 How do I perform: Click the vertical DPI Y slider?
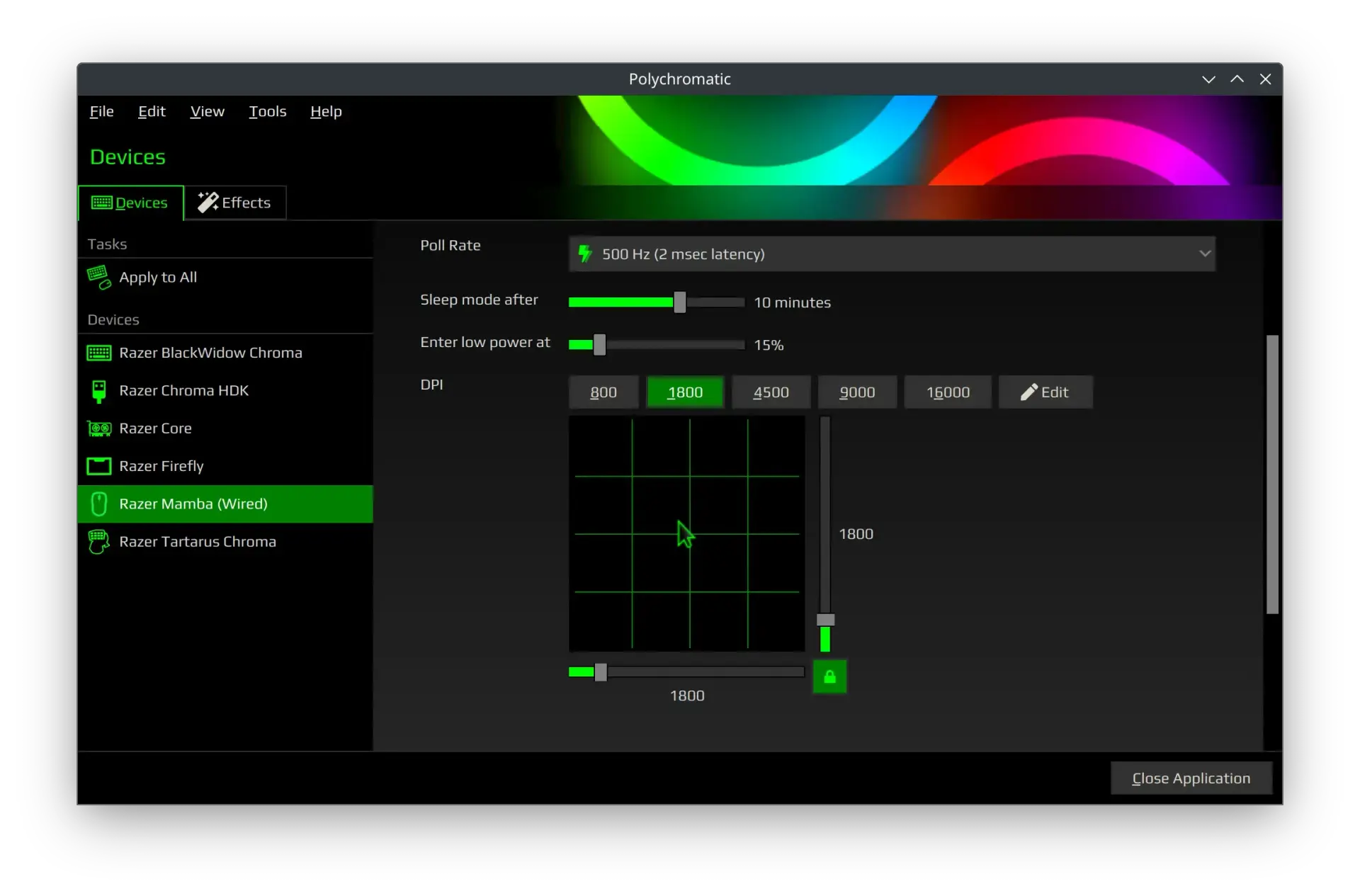click(x=825, y=534)
